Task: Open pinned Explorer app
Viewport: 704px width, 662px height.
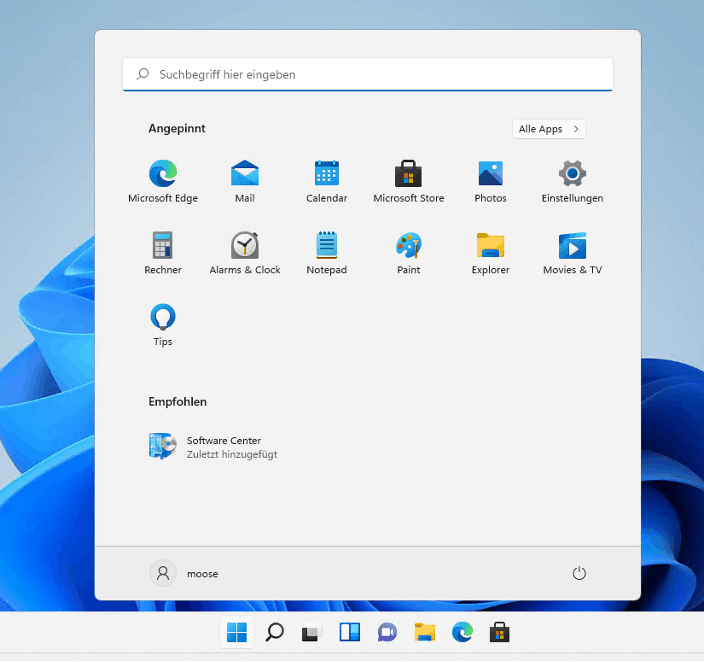Action: [x=490, y=253]
